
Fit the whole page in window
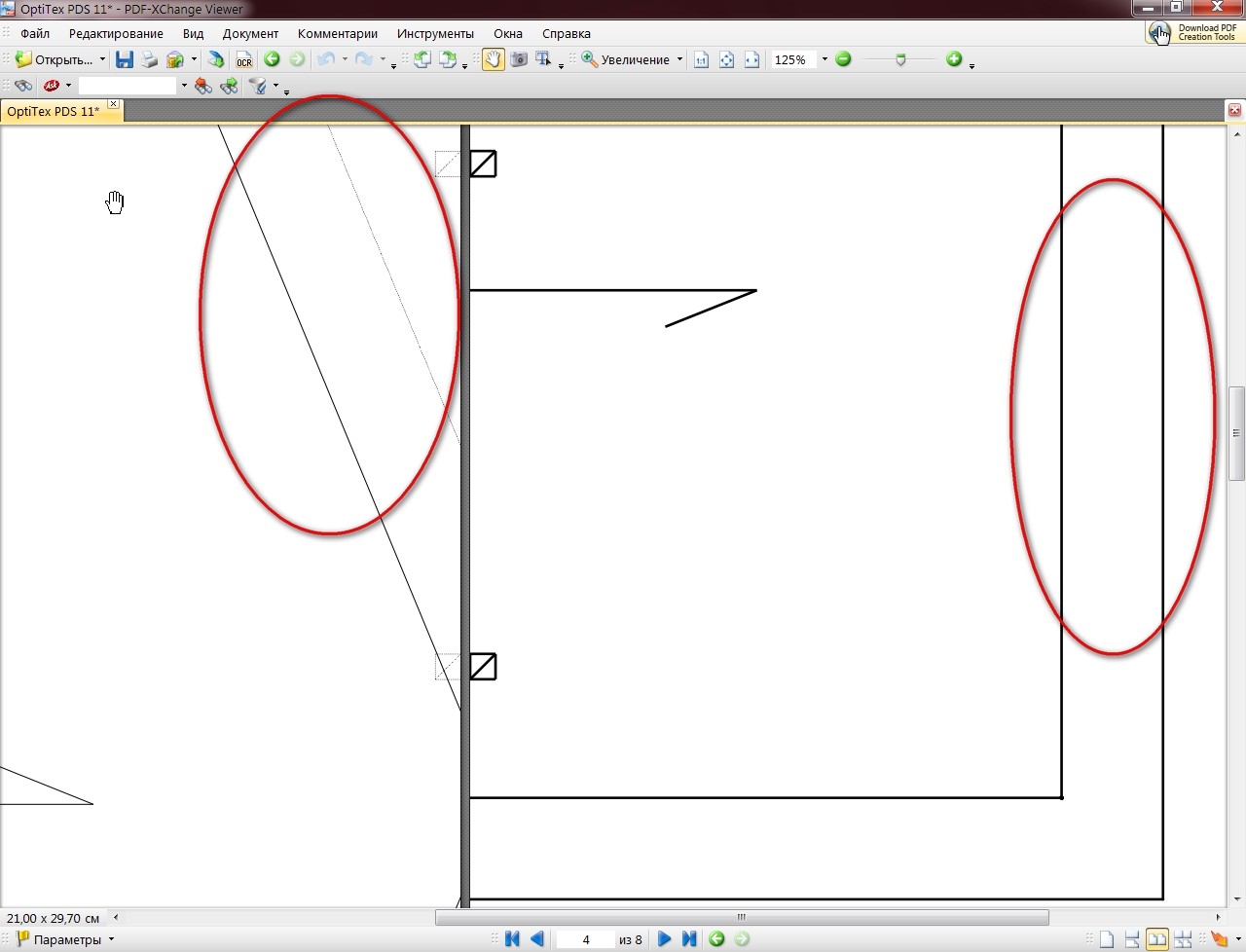coord(726,59)
